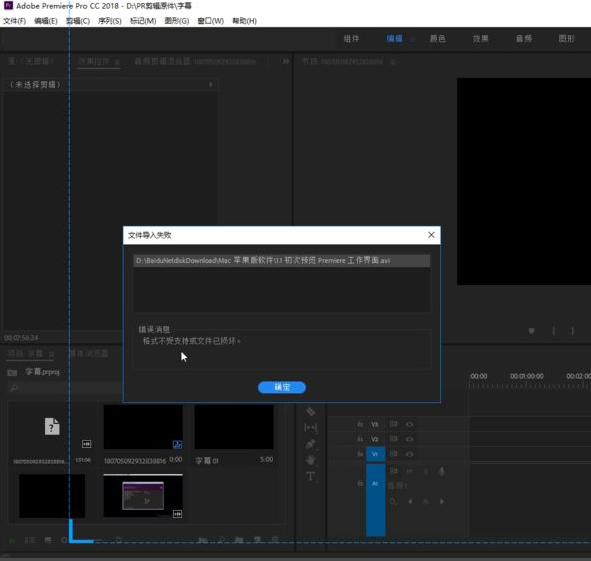
Task: Click the Add Marker icon in program monitor
Action: [x=531, y=331]
